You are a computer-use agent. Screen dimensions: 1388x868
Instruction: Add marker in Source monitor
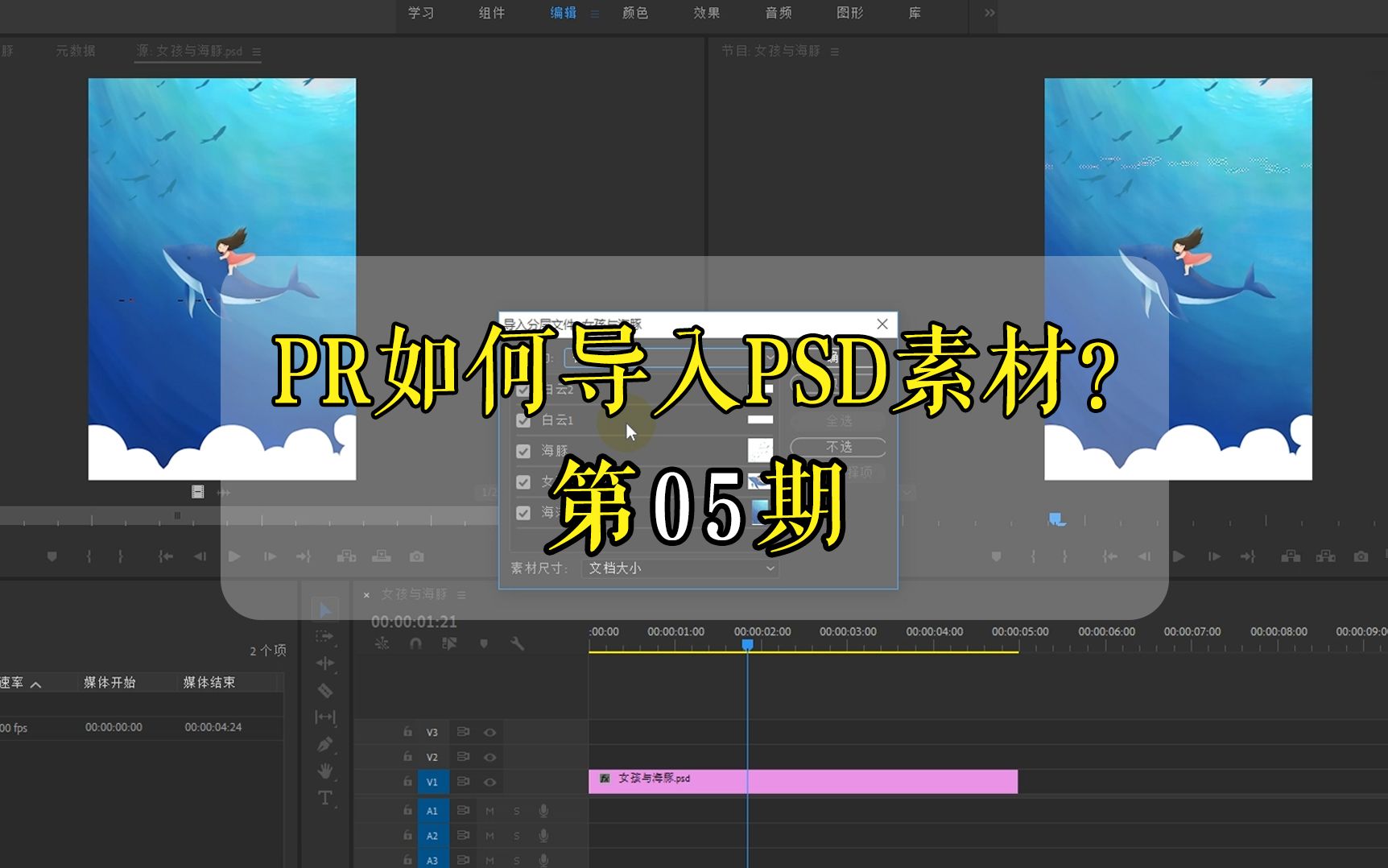click(x=52, y=556)
